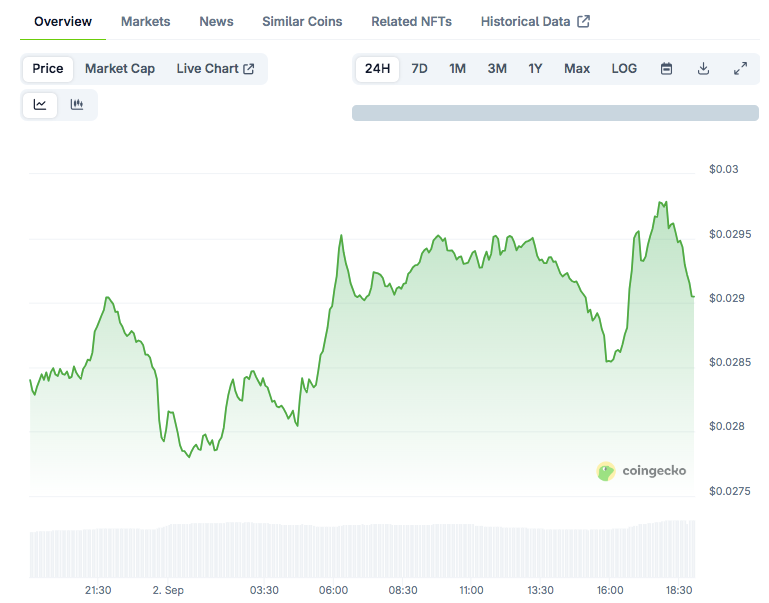Switch chart to Market Cap
Viewport: 769px width, 603px height.
coord(120,69)
